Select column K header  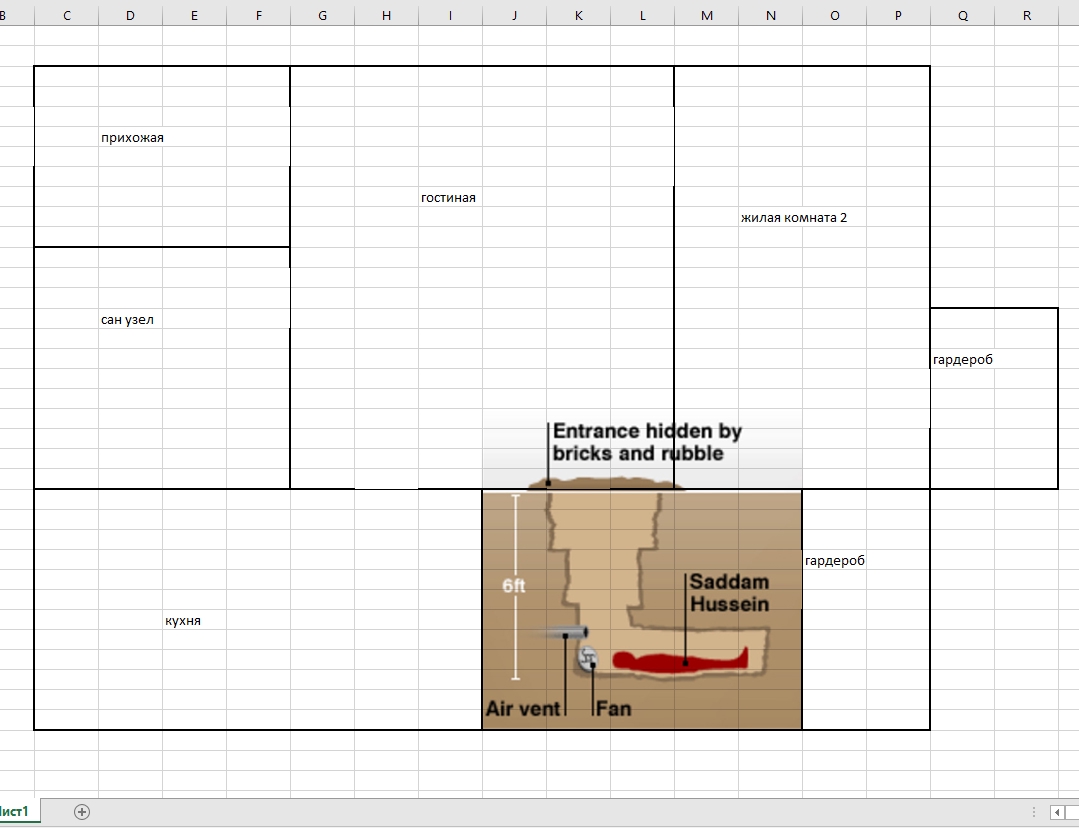579,15
